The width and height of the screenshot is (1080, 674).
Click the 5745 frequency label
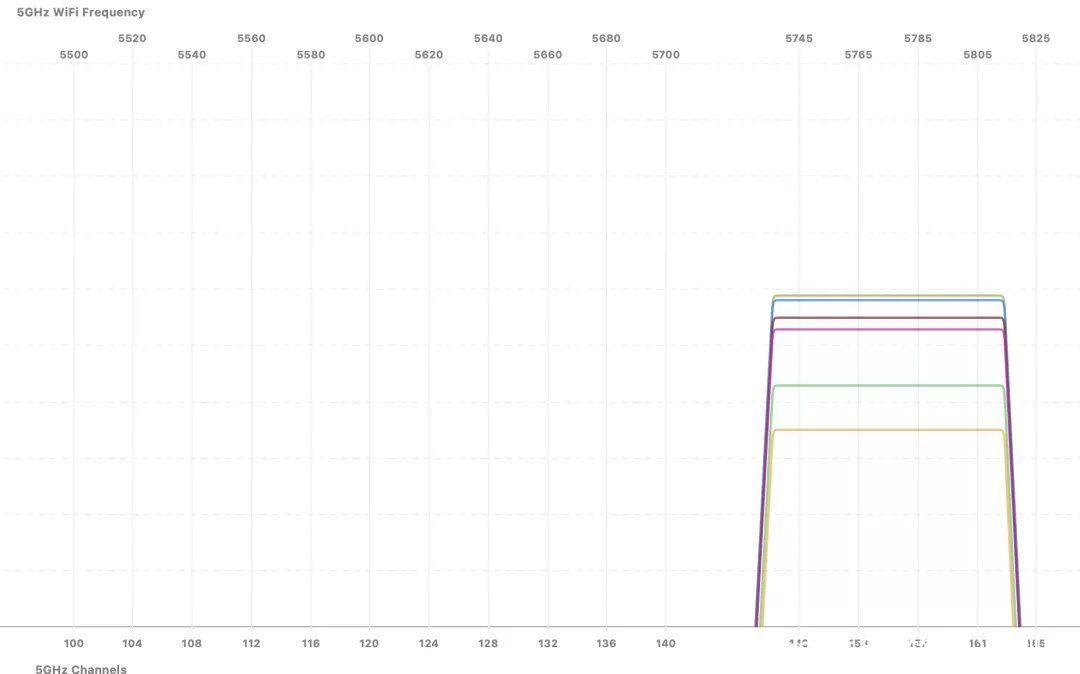(x=799, y=39)
